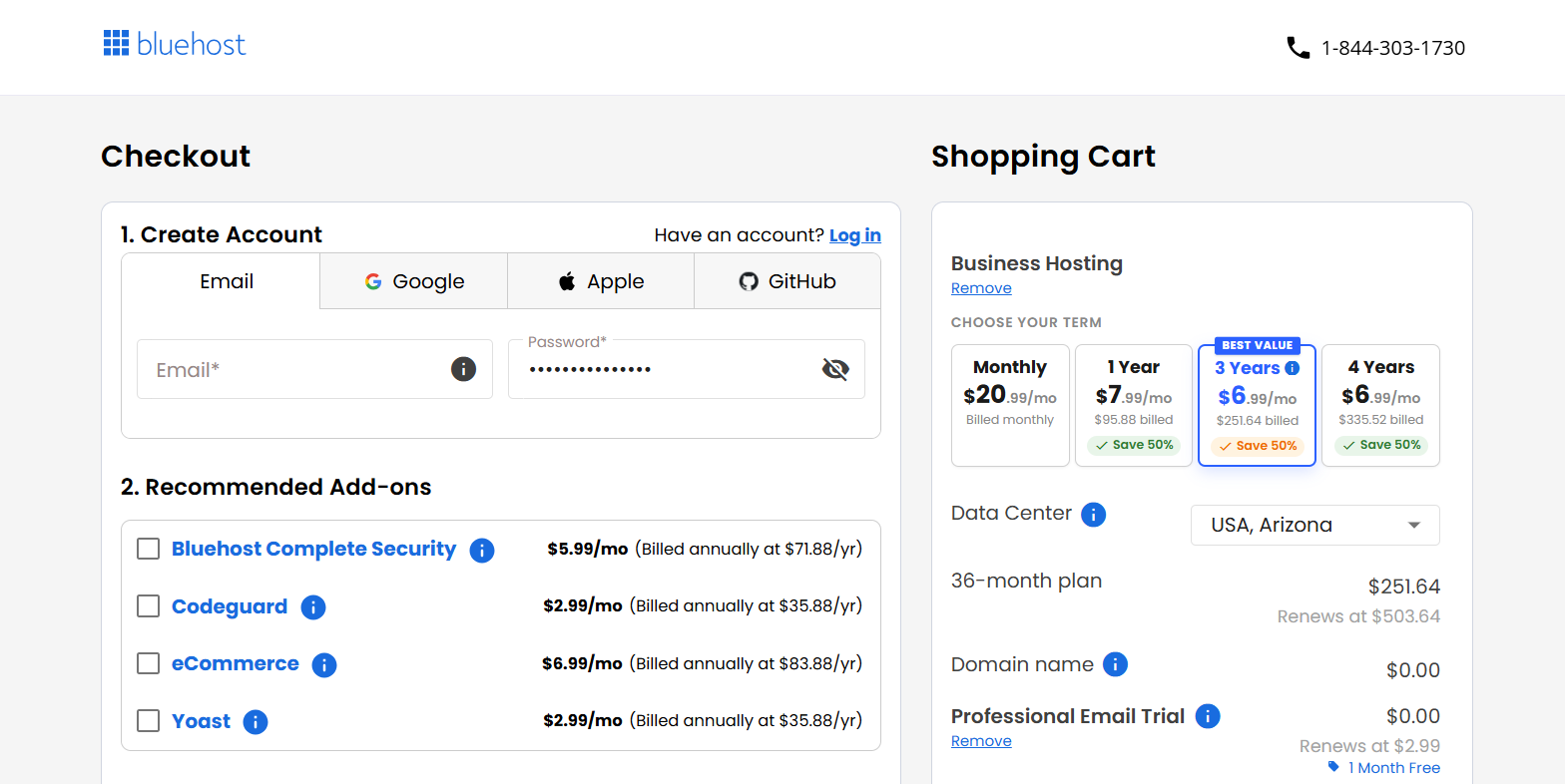Screen dimensions: 1565x784
Task: Select the 3 Years best value term
Action: (x=1257, y=405)
